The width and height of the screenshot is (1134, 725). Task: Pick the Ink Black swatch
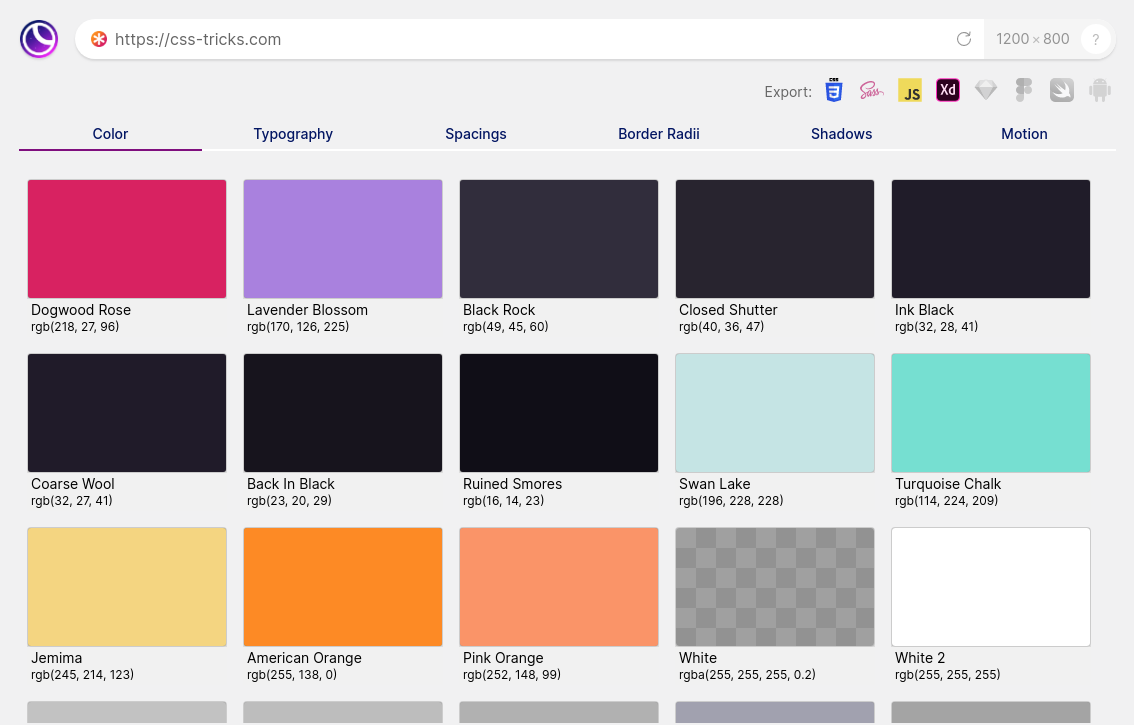click(x=991, y=239)
